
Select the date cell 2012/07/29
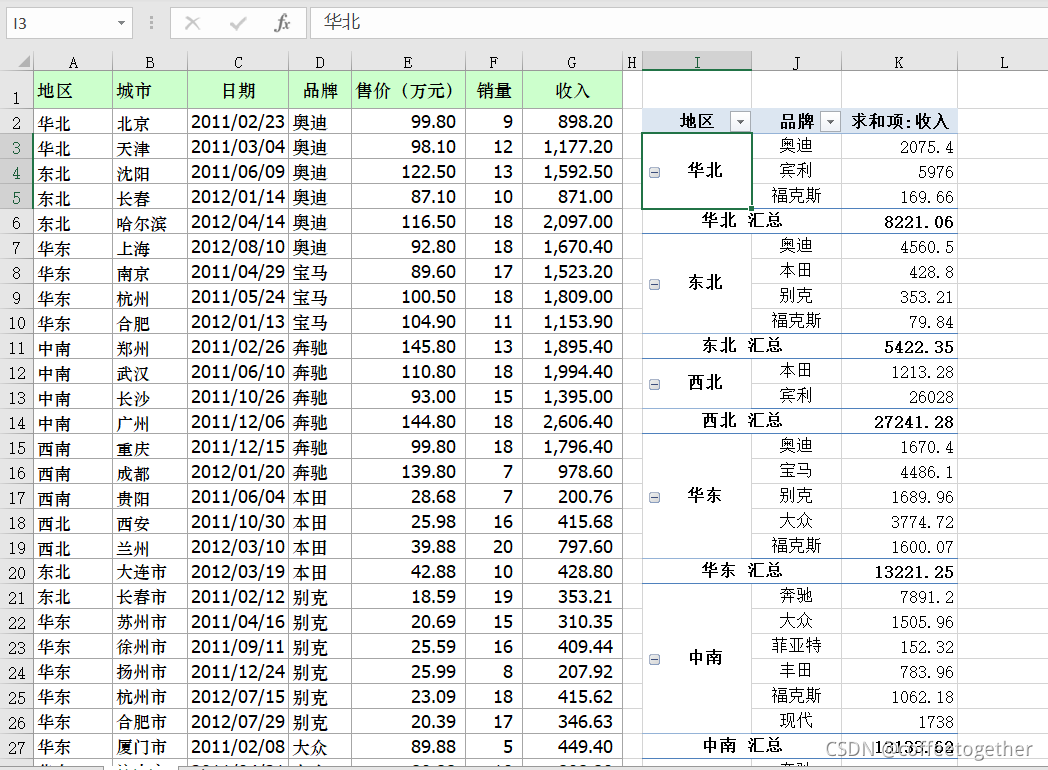238,723
